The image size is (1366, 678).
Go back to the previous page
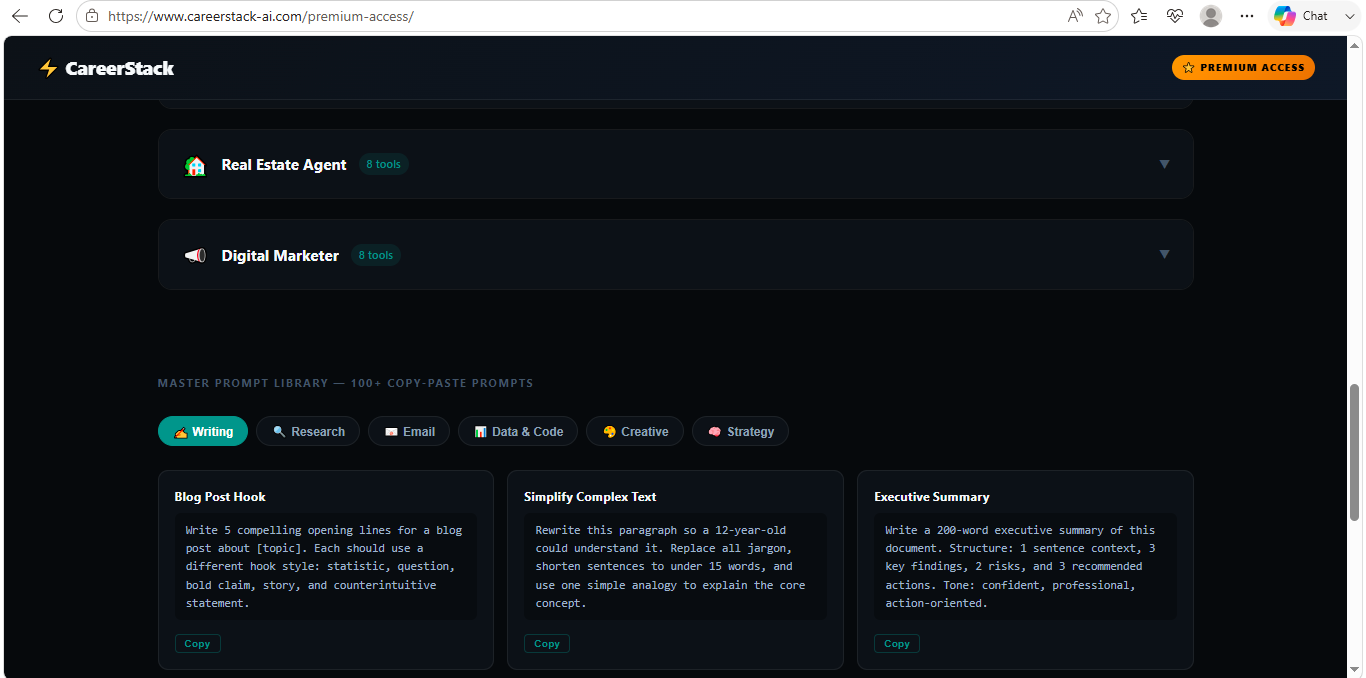20,16
